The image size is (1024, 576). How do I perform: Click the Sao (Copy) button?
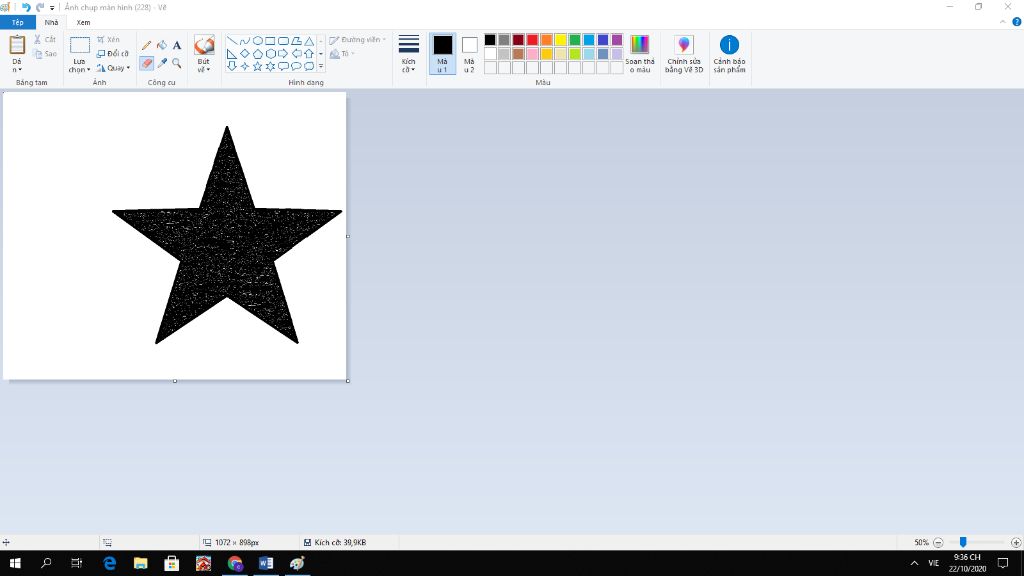tap(45, 54)
